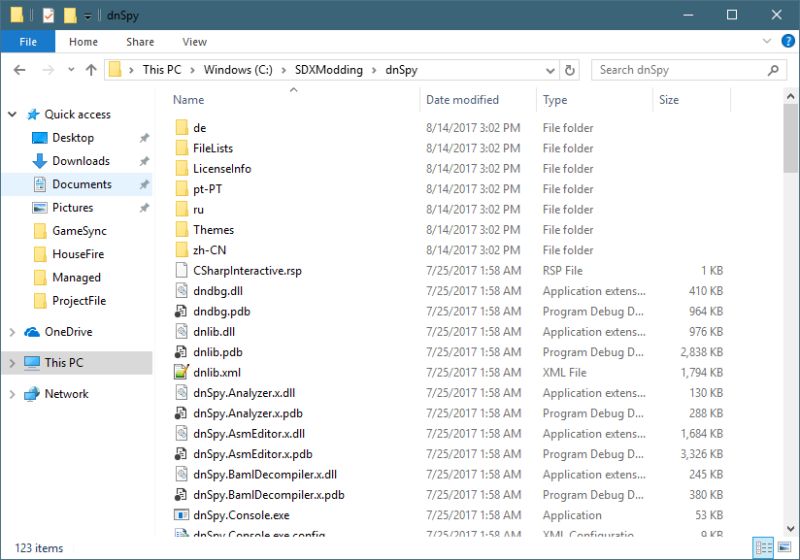
Task: Select CSharpInteractive.rsp file icon
Action: click(x=181, y=270)
